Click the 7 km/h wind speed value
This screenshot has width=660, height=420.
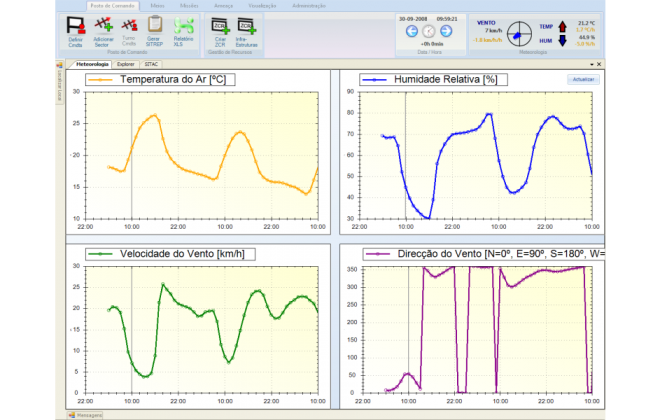click(493, 30)
